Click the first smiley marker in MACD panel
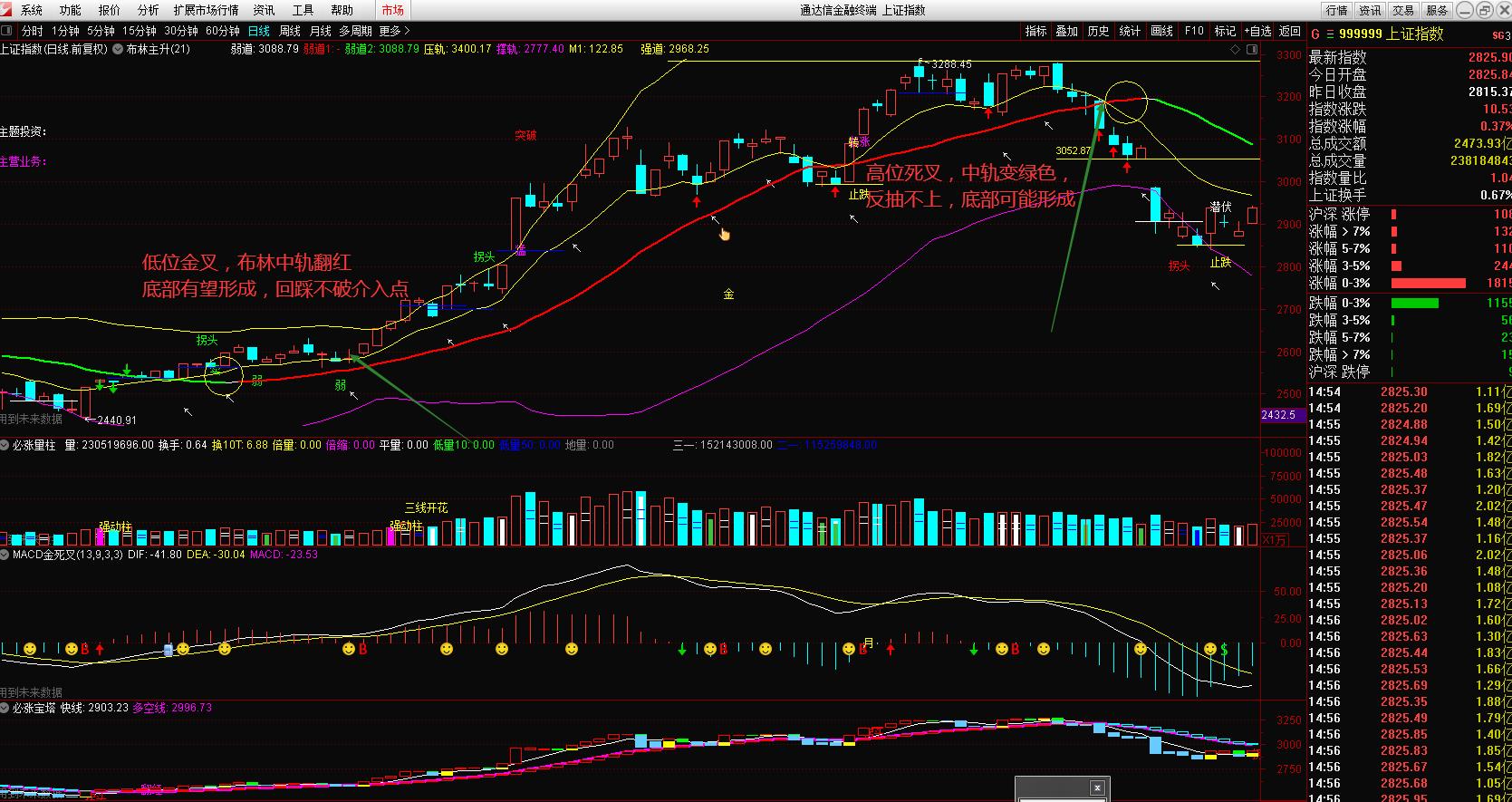This screenshot has height=802, width=1512. (30, 649)
